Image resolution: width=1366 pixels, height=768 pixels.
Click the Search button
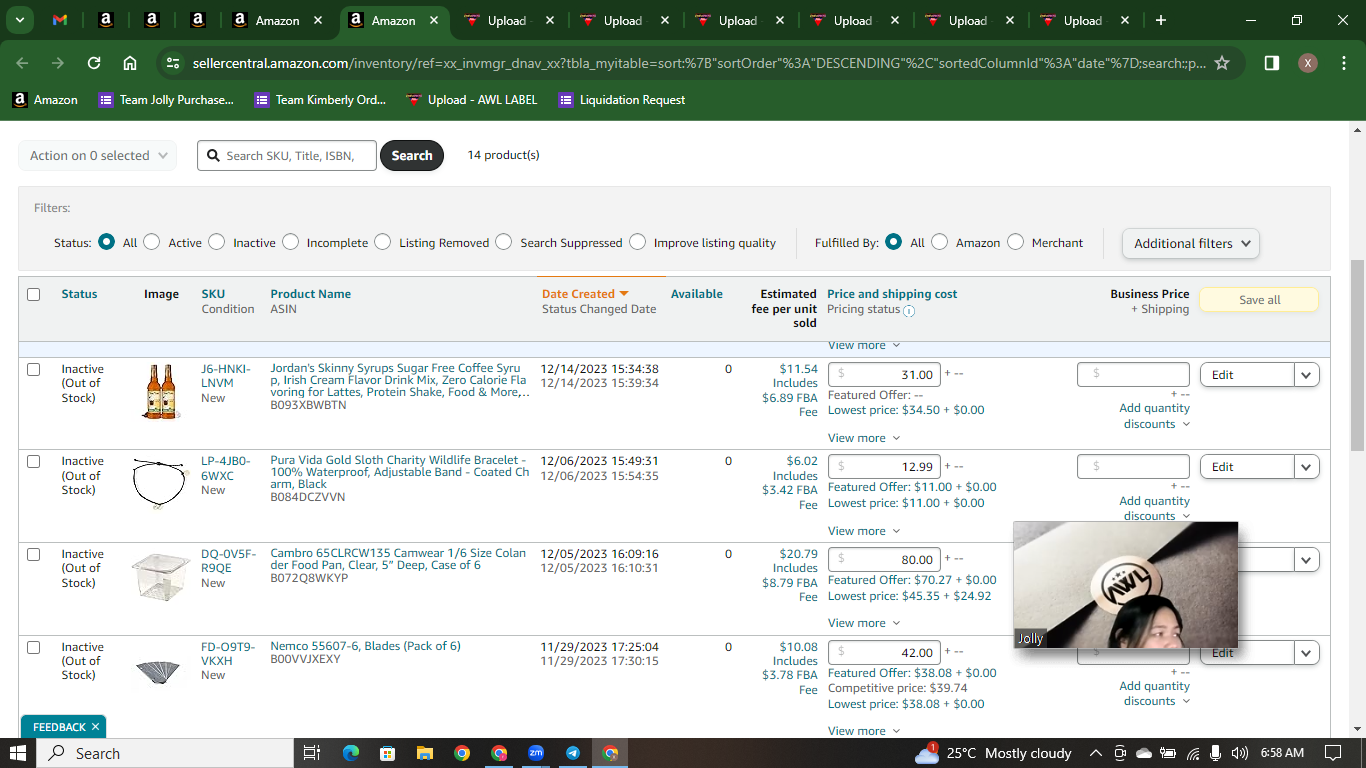(411, 155)
